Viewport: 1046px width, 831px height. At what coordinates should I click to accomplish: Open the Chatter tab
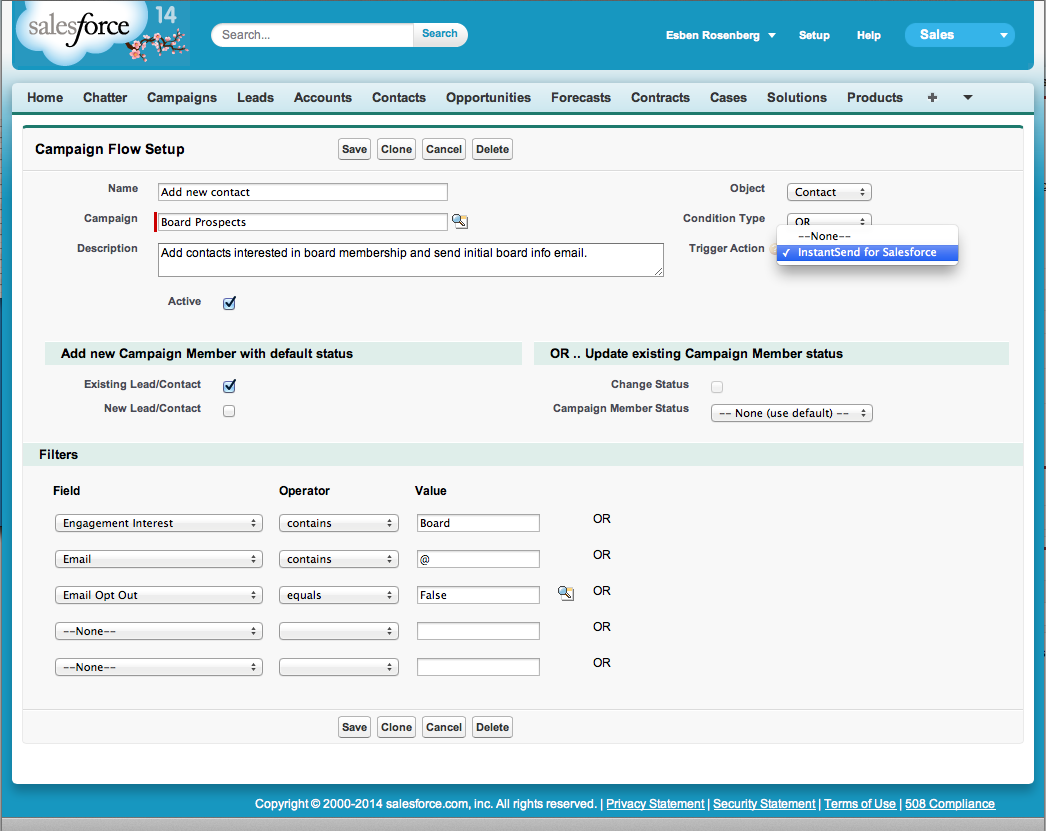point(105,97)
